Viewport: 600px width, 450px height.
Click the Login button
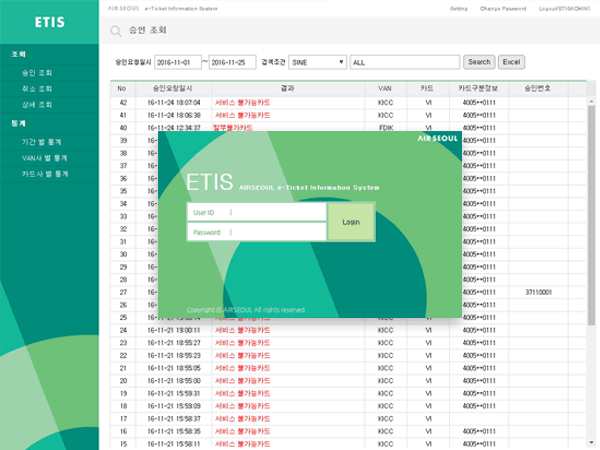click(x=351, y=222)
